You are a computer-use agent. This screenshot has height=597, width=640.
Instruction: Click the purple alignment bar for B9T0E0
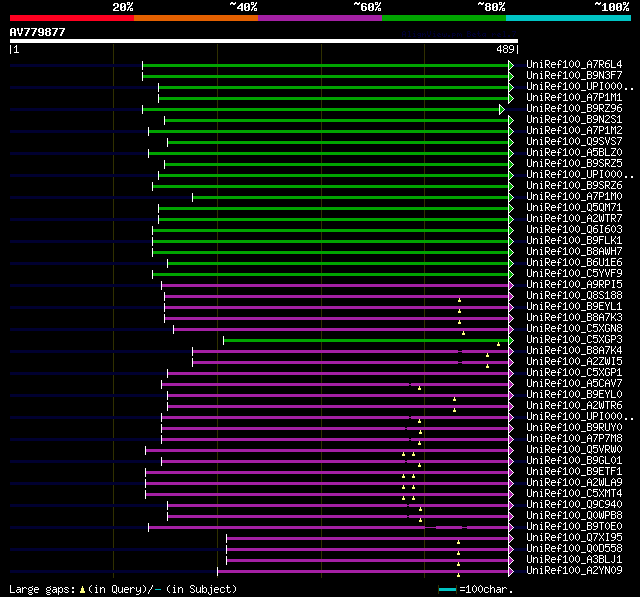click(329, 528)
